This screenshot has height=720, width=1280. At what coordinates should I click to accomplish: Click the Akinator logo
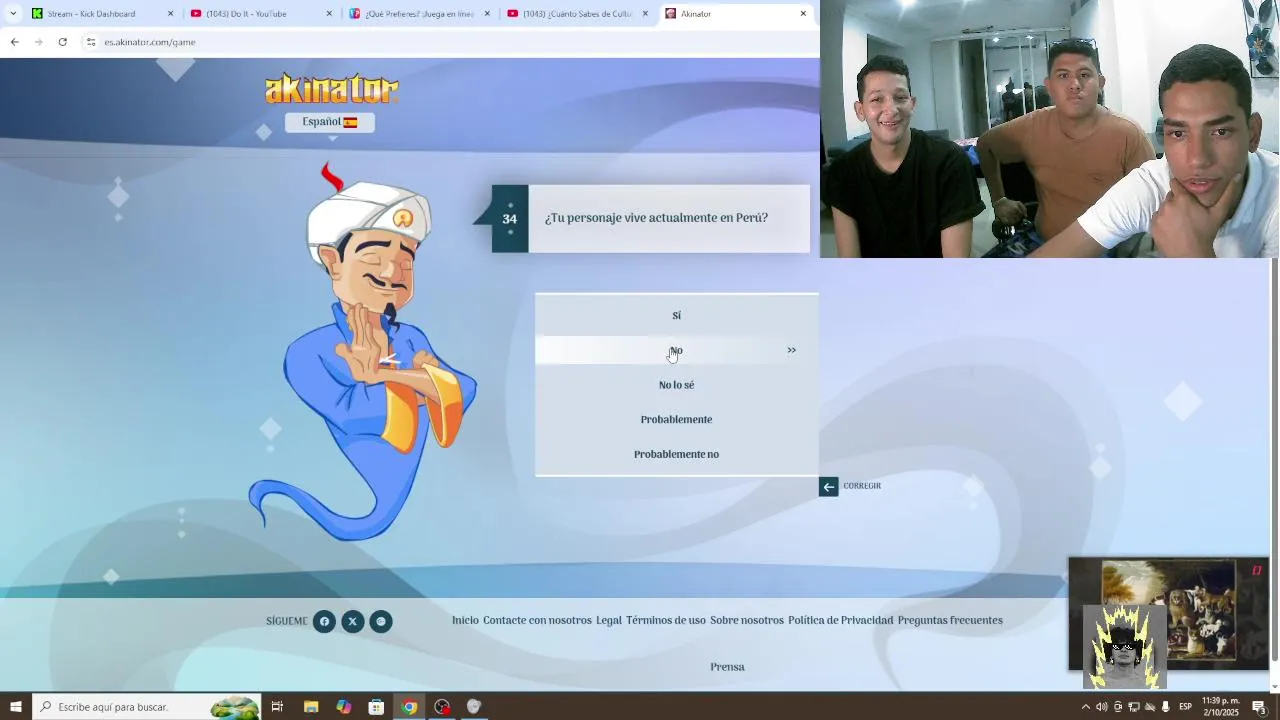tap(331, 88)
